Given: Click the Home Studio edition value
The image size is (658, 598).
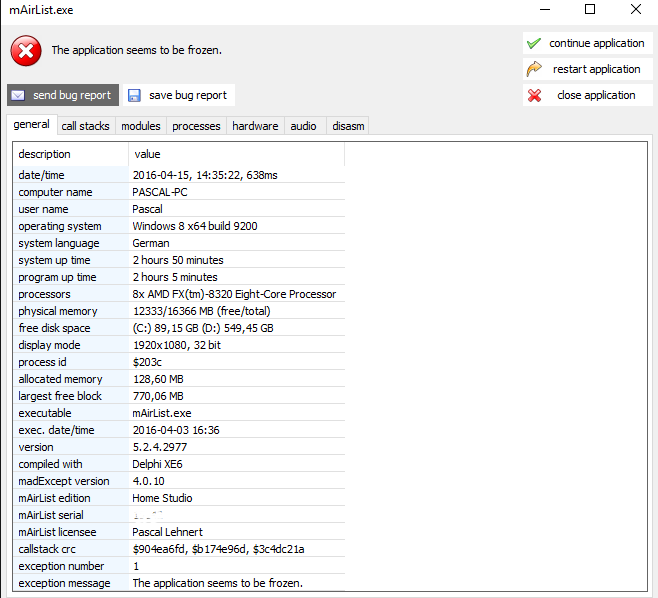Looking at the screenshot, I should click(x=162, y=498).
